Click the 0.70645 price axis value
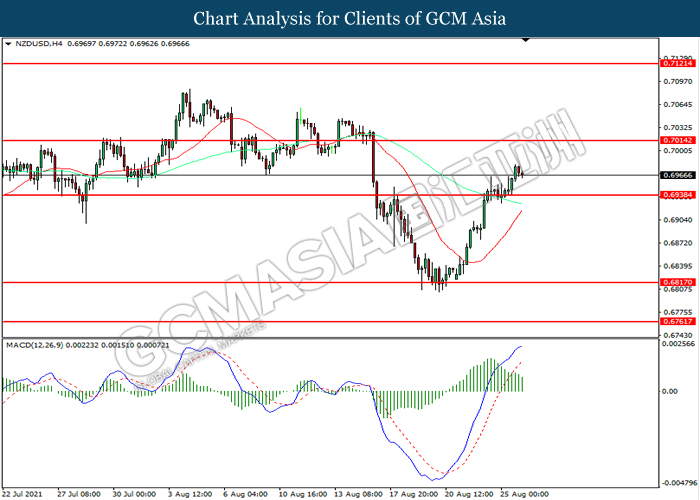700x500 pixels. point(678,104)
